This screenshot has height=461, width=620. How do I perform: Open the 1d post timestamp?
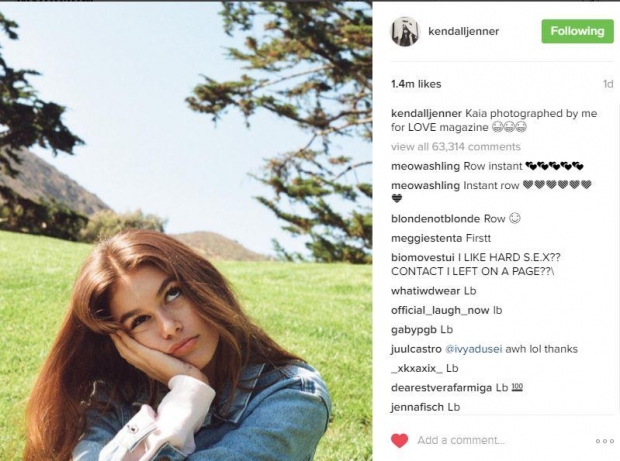click(607, 84)
